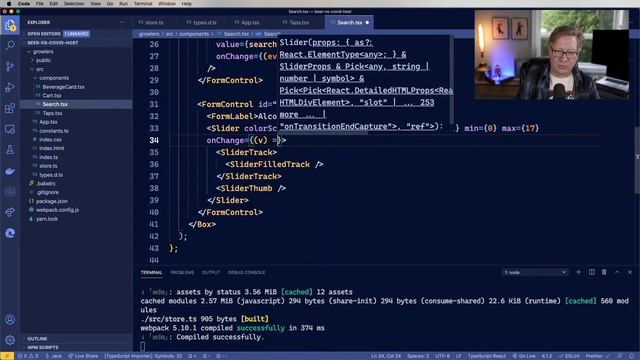The image size is (640, 360).
Task: Open the Terminal menu in menu bar
Action: (x=143, y=4)
